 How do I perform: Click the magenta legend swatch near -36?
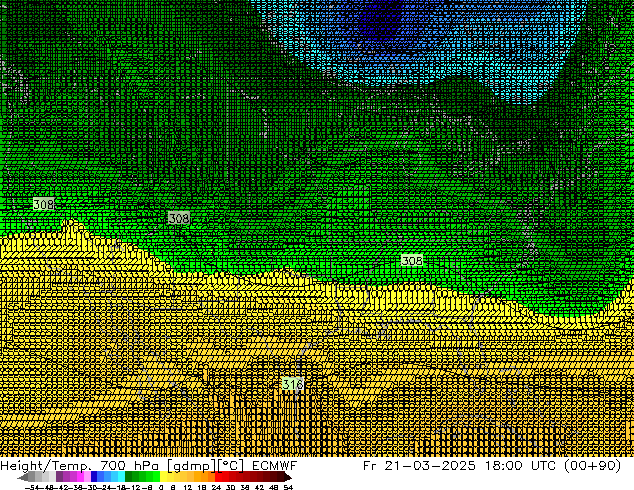pyautogui.click(x=80, y=477)
